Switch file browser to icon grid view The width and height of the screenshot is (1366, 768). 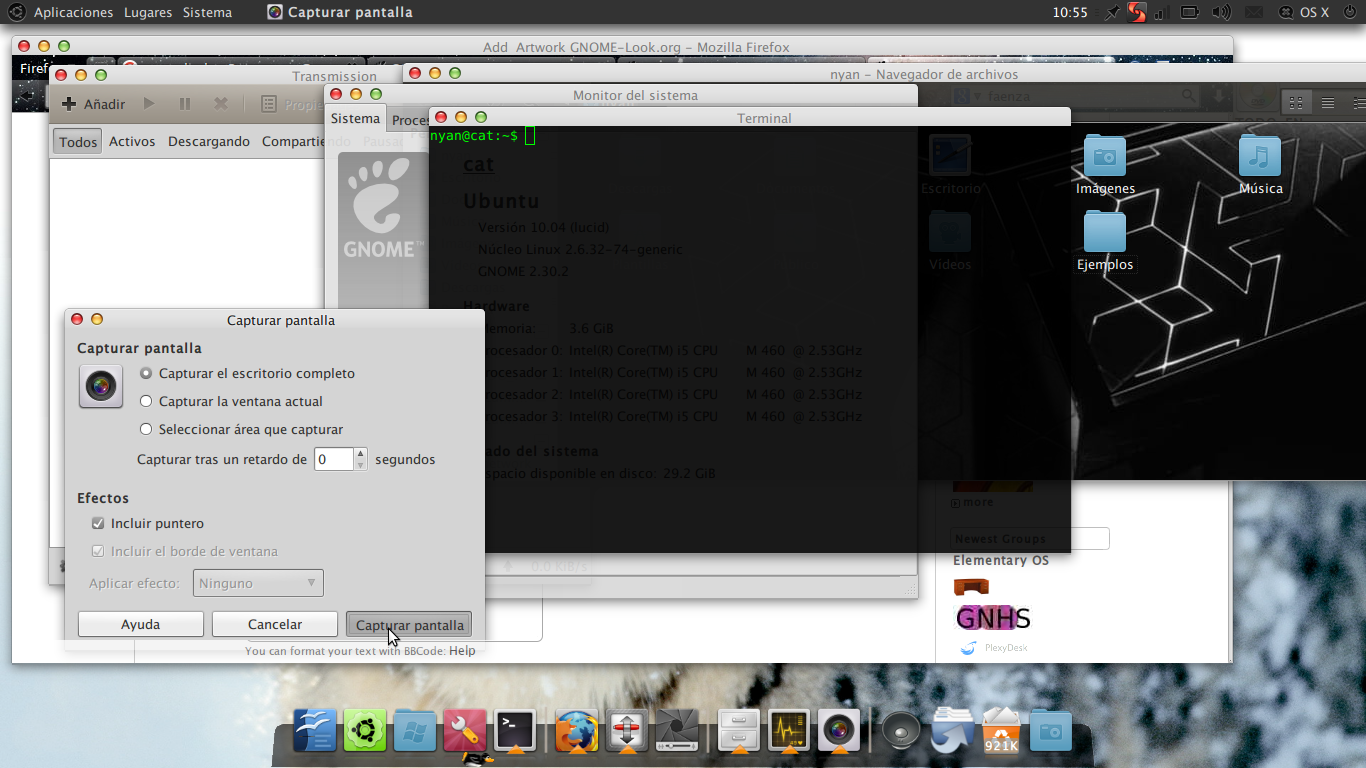[x=1297, y=102]
